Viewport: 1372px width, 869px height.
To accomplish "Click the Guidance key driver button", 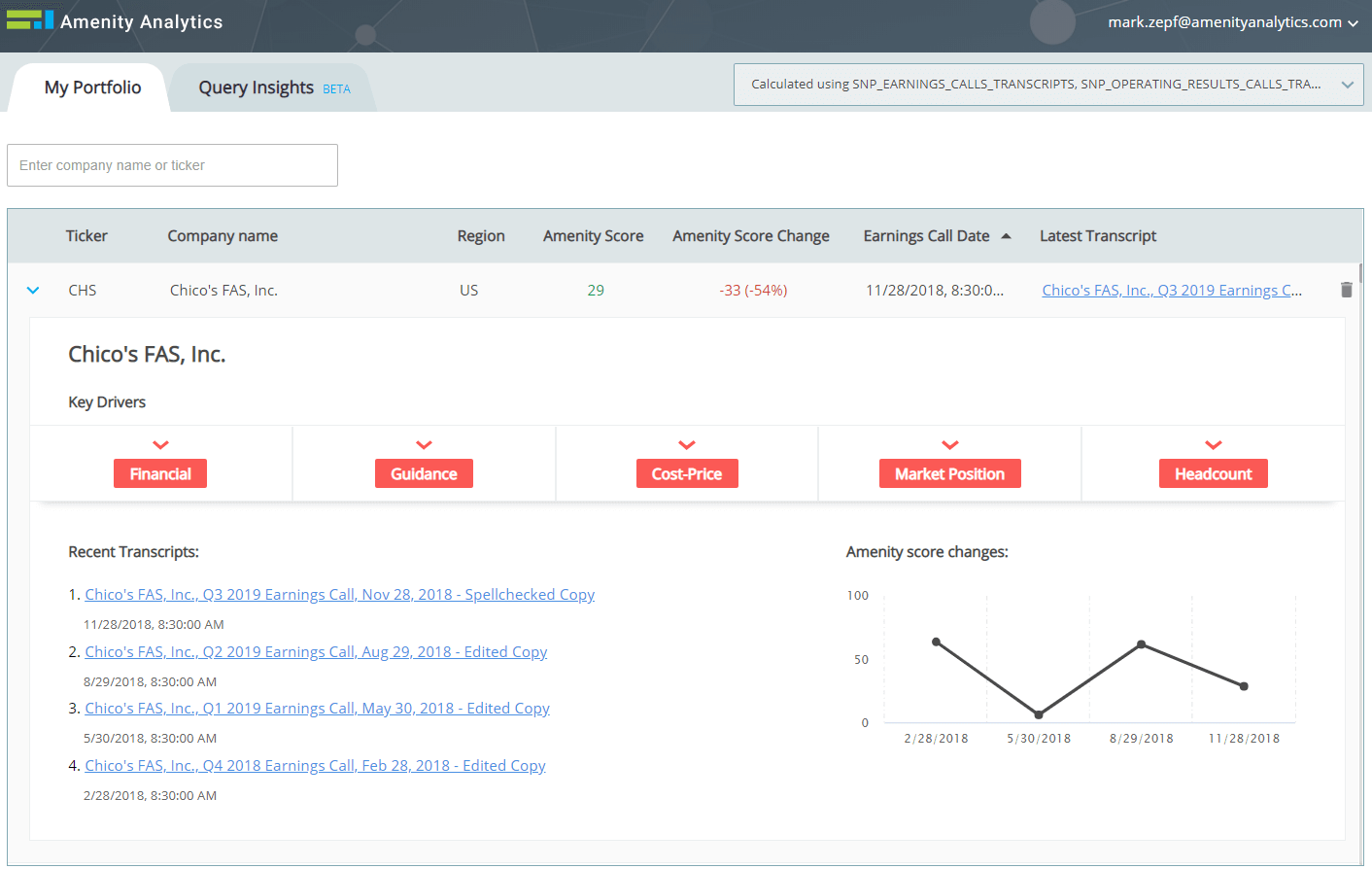I will (424, 473).
